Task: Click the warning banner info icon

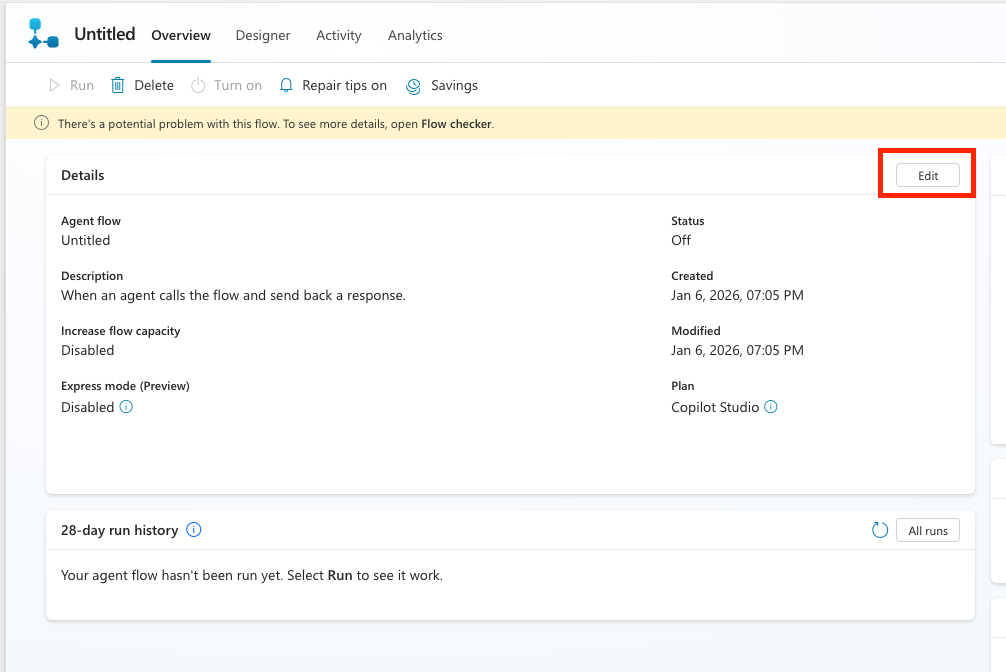Action: tap(41, 124)
